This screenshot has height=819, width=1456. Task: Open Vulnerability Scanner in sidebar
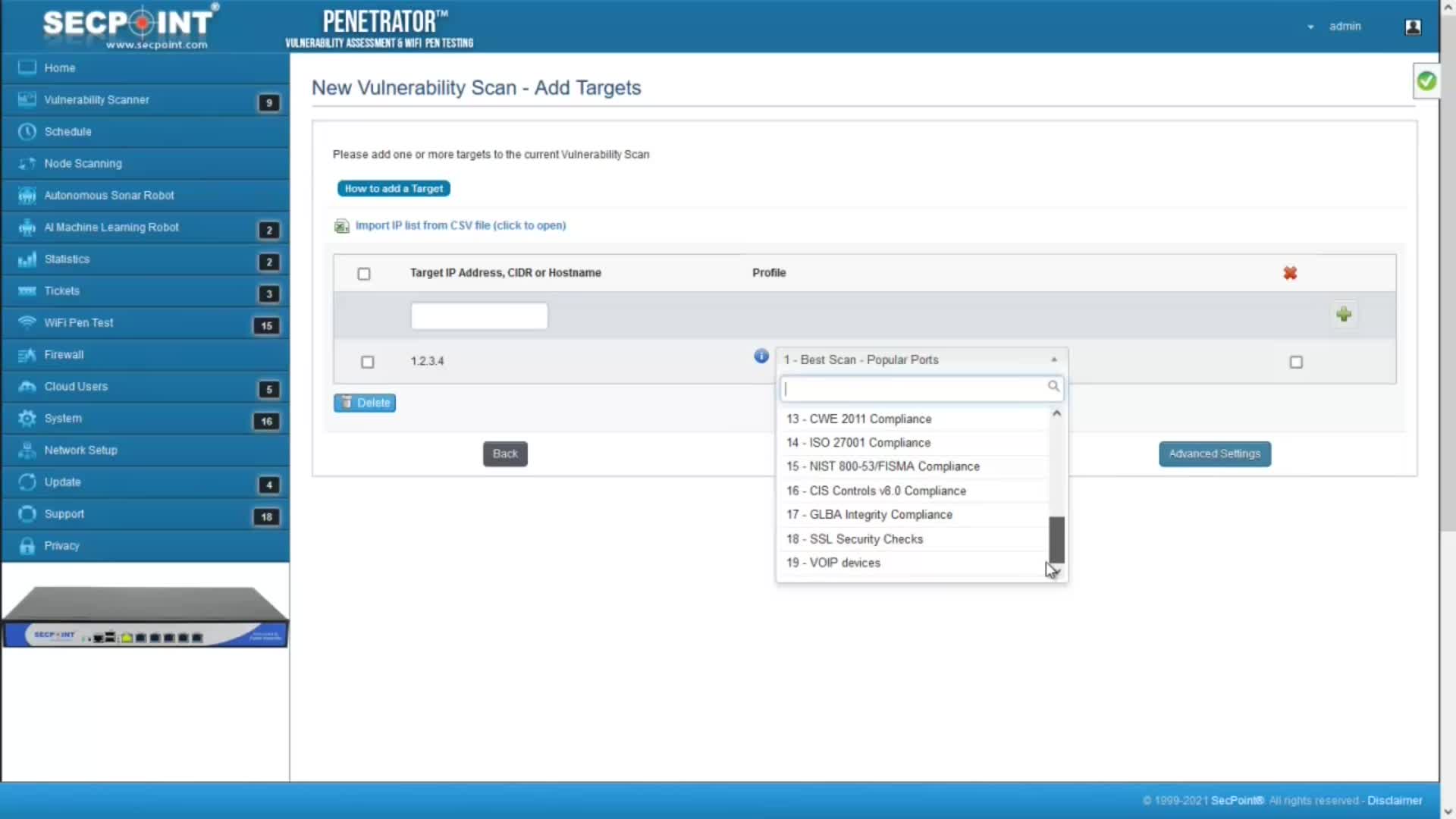pos(96,100)
